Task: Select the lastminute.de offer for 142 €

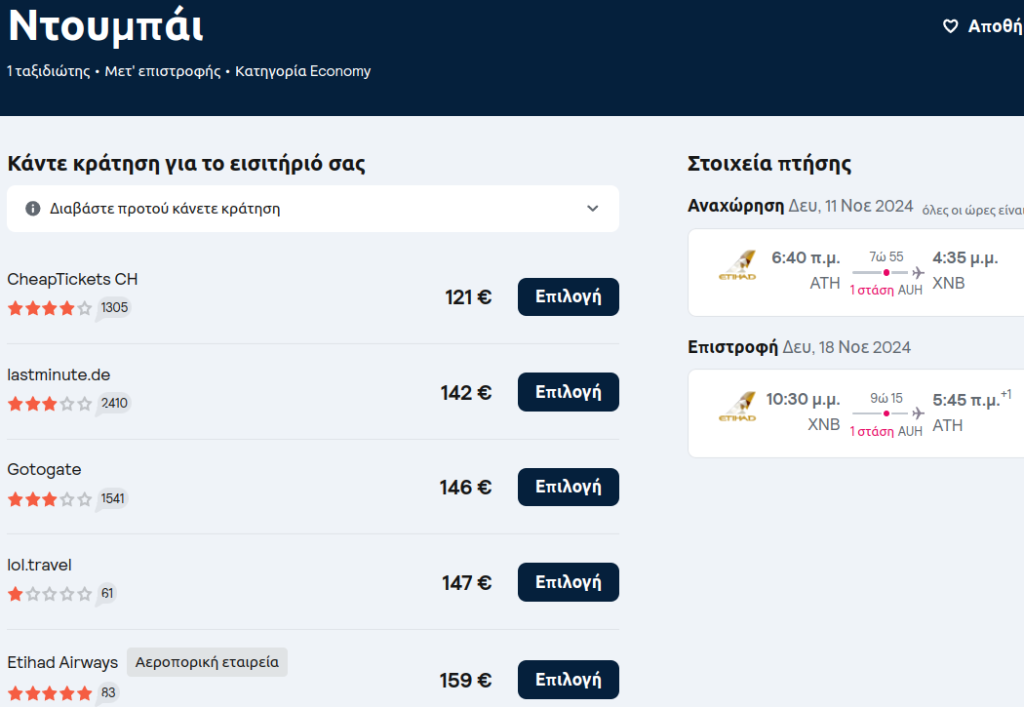Action: coord(568,392)
